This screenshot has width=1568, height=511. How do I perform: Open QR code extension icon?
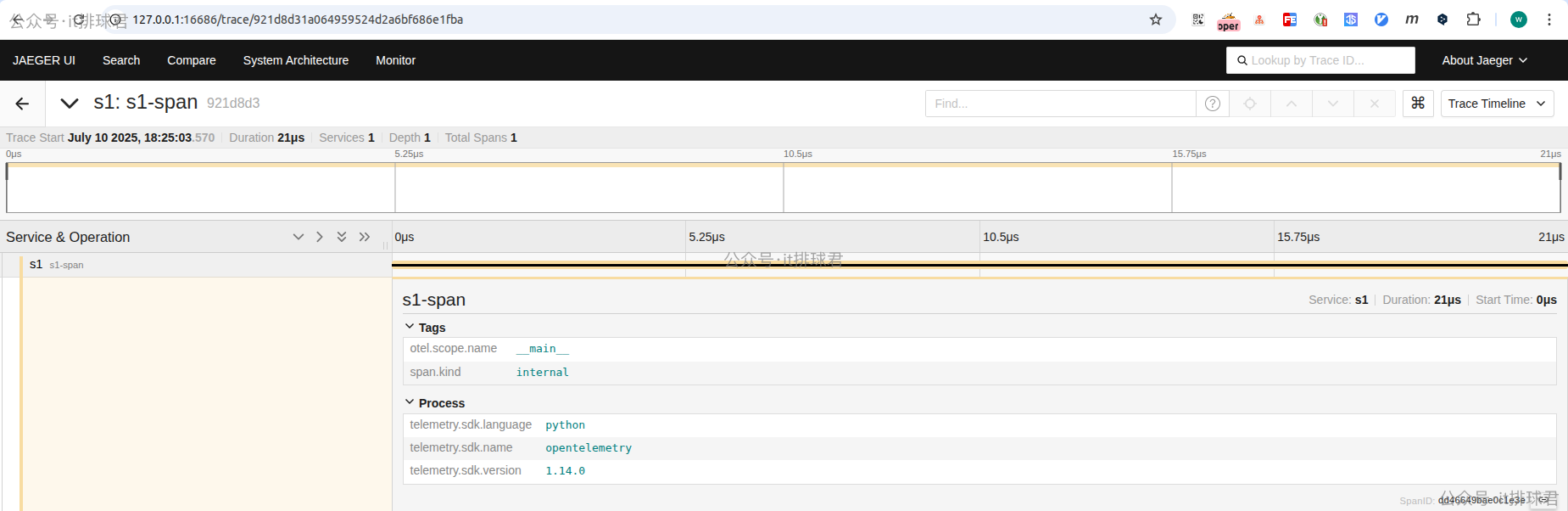pos(1198,20)
